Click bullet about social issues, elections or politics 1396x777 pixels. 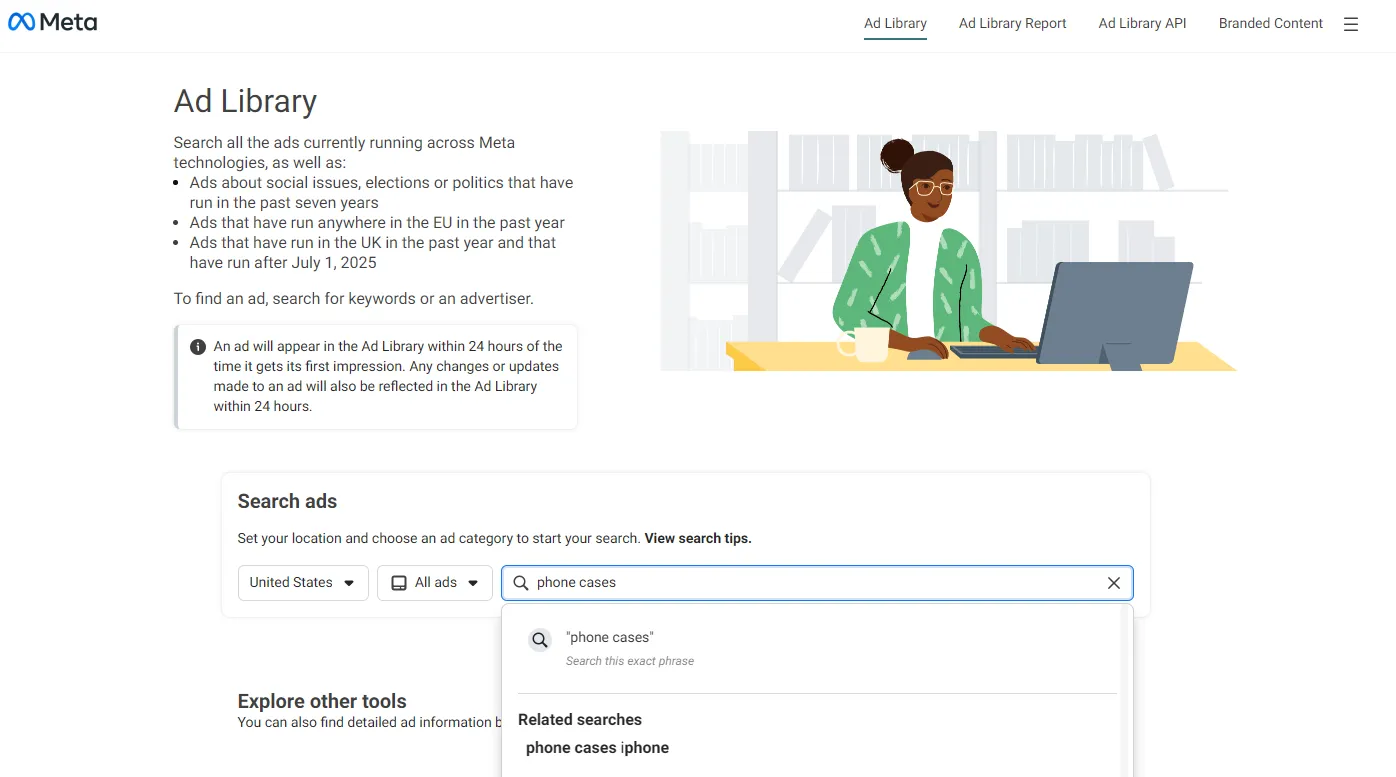[381, 193]
